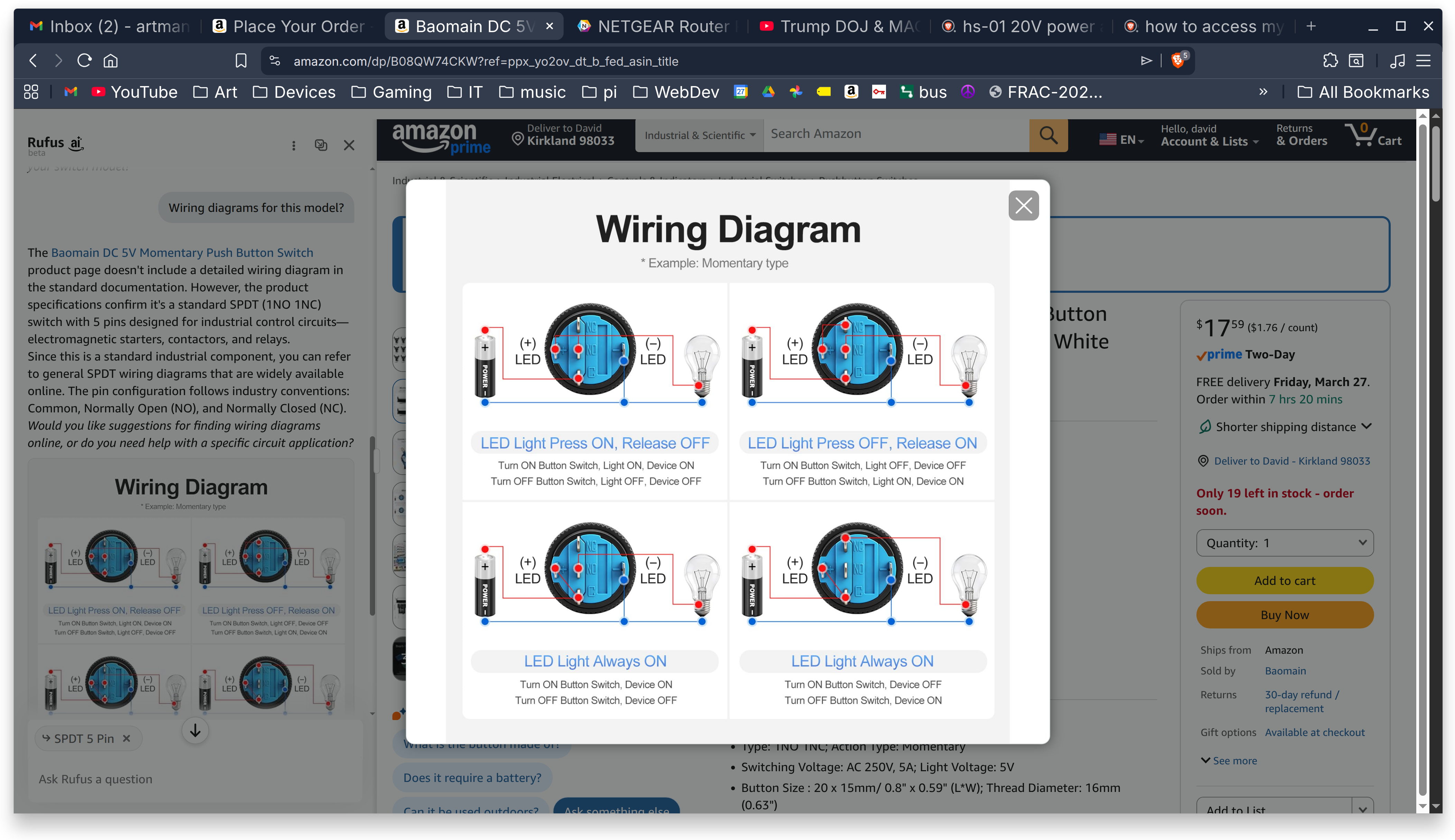This screenshot has height=840, width=1455.
Task: Open the browser home page
Action: [111, 60]
